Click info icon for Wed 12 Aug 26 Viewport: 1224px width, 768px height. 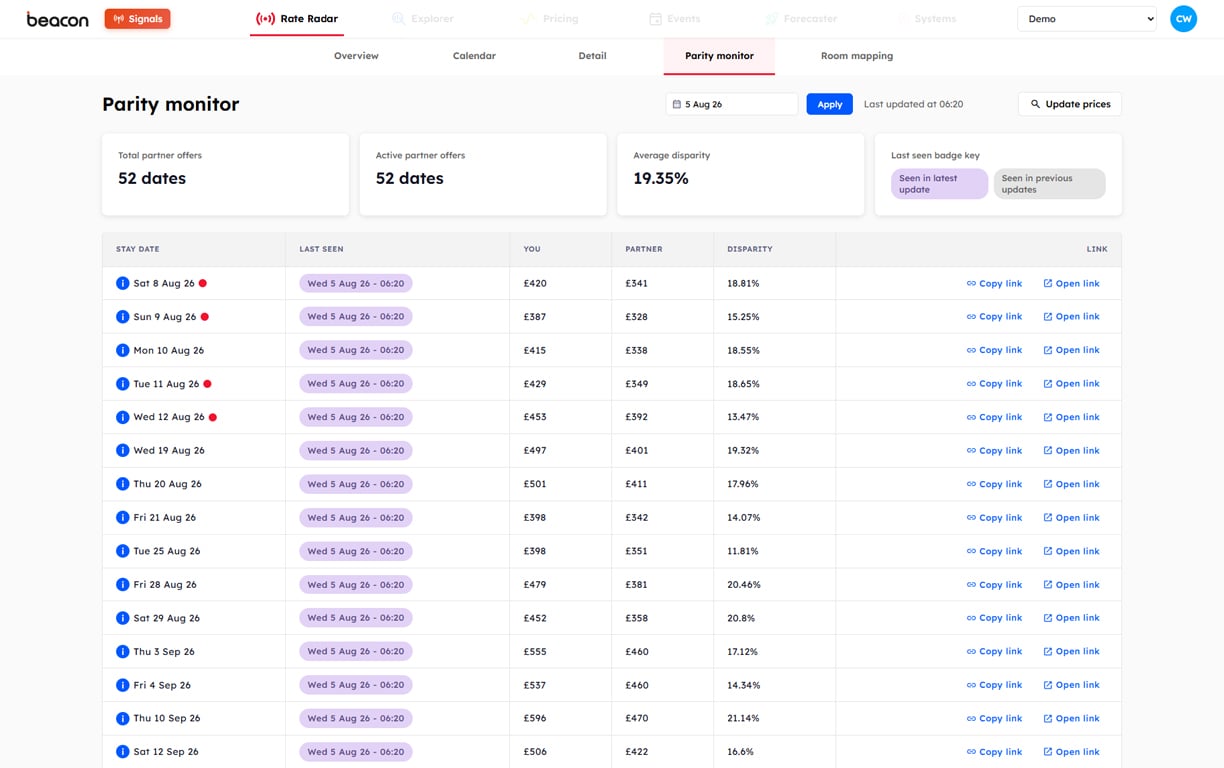click(x=123, y=417)
